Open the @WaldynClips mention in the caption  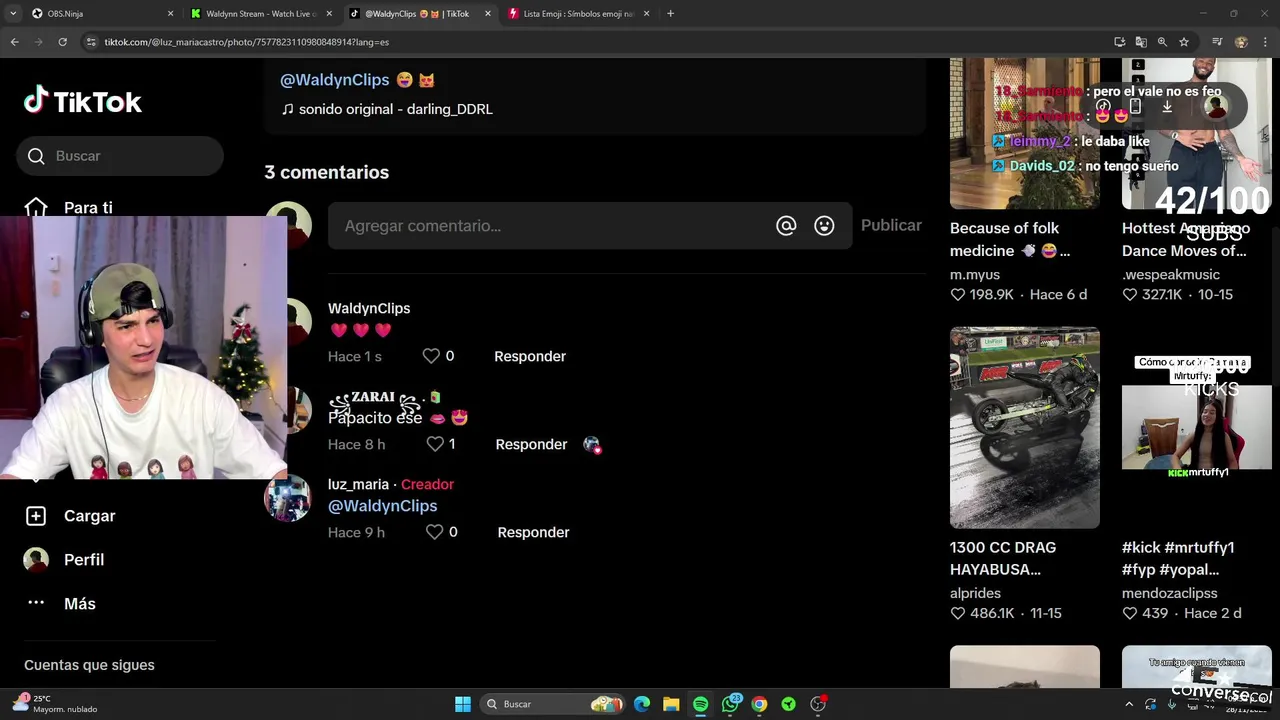point(334,80)
